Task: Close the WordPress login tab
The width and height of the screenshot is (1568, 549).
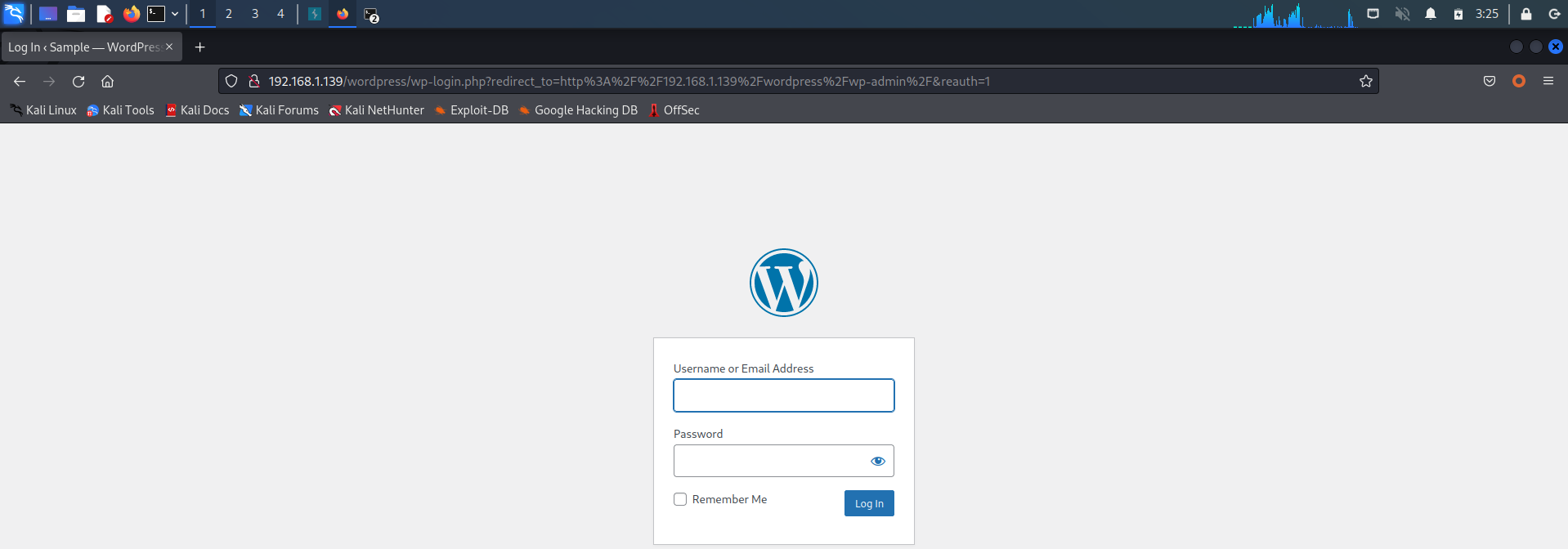Action: pos(169,47)
